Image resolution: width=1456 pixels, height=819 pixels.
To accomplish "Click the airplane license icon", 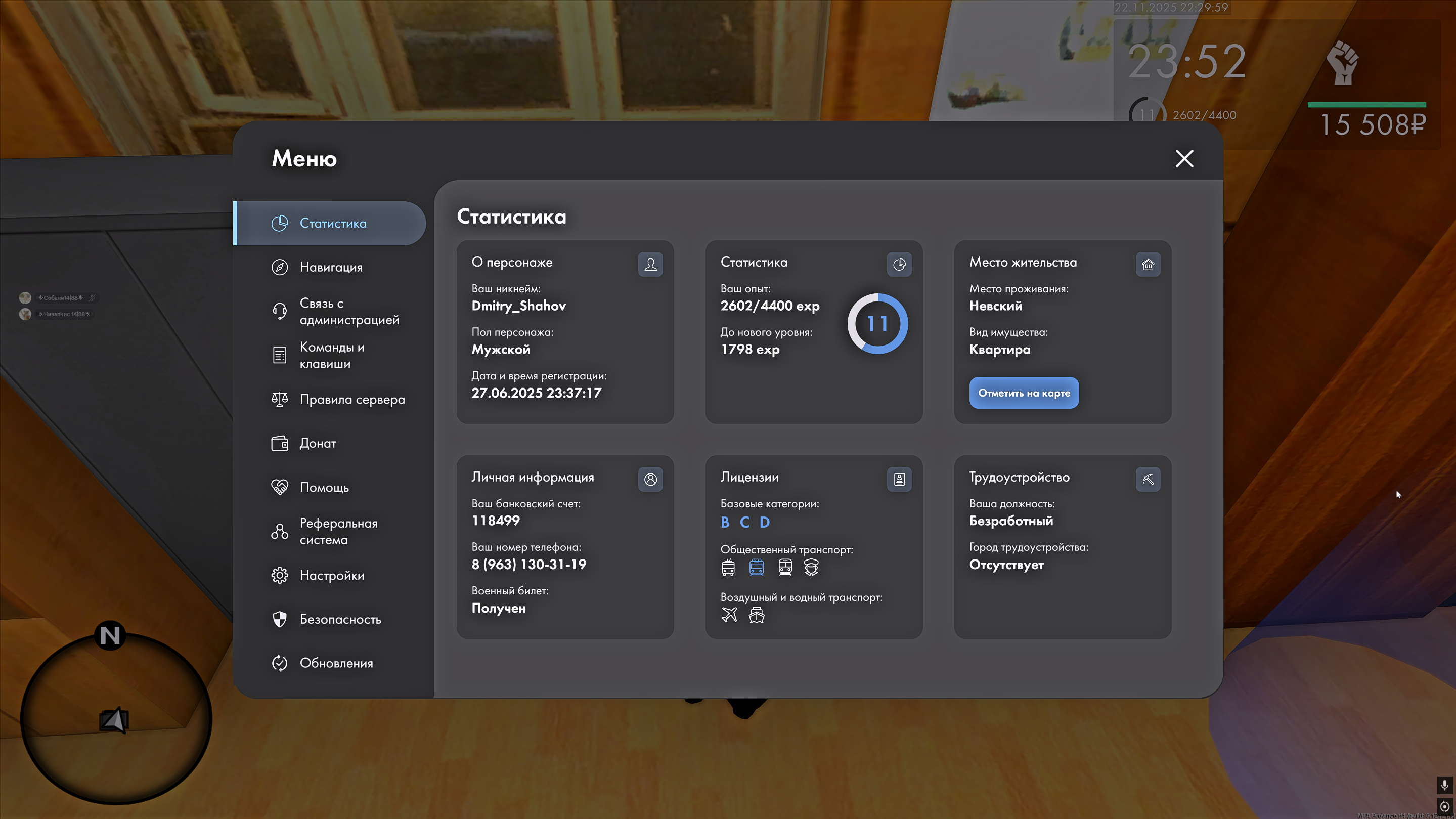I will coord(729,615).
